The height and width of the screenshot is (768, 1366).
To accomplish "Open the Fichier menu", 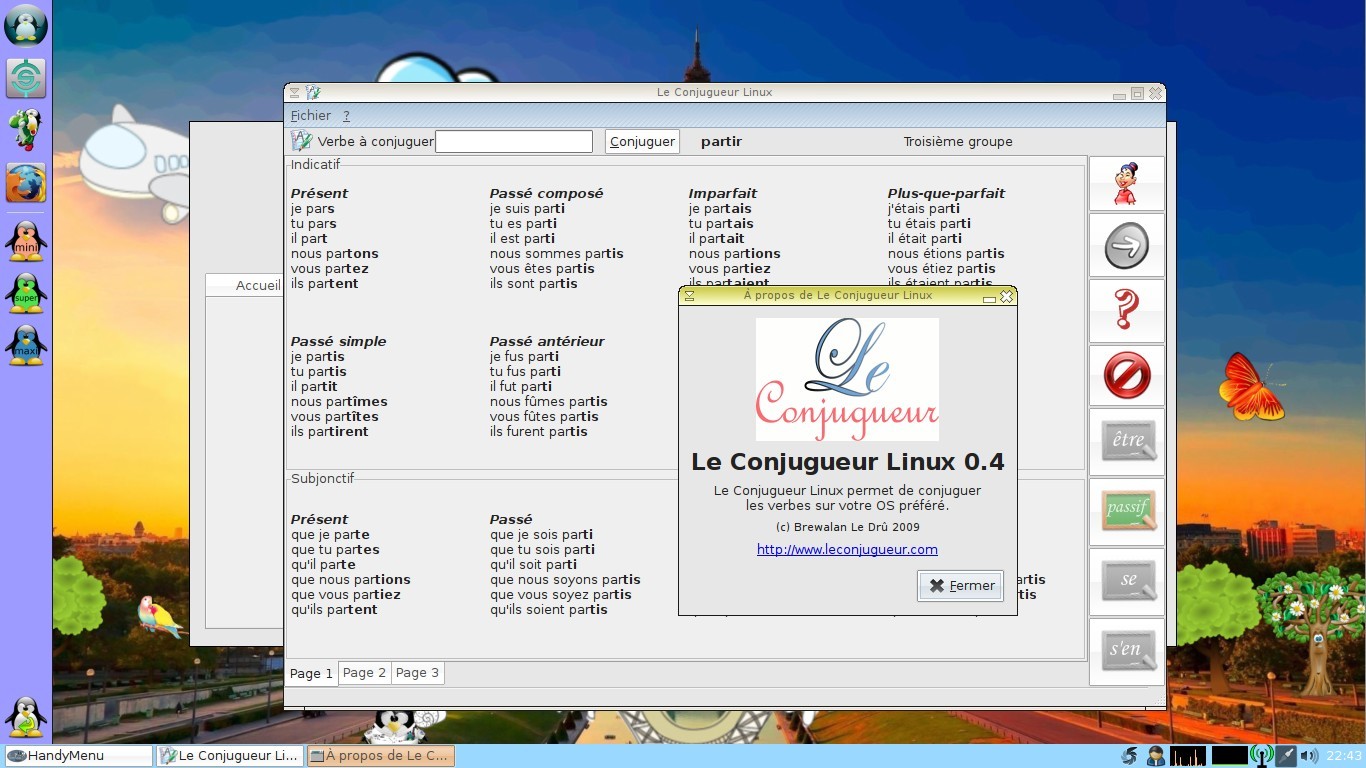I will point(310,116).
